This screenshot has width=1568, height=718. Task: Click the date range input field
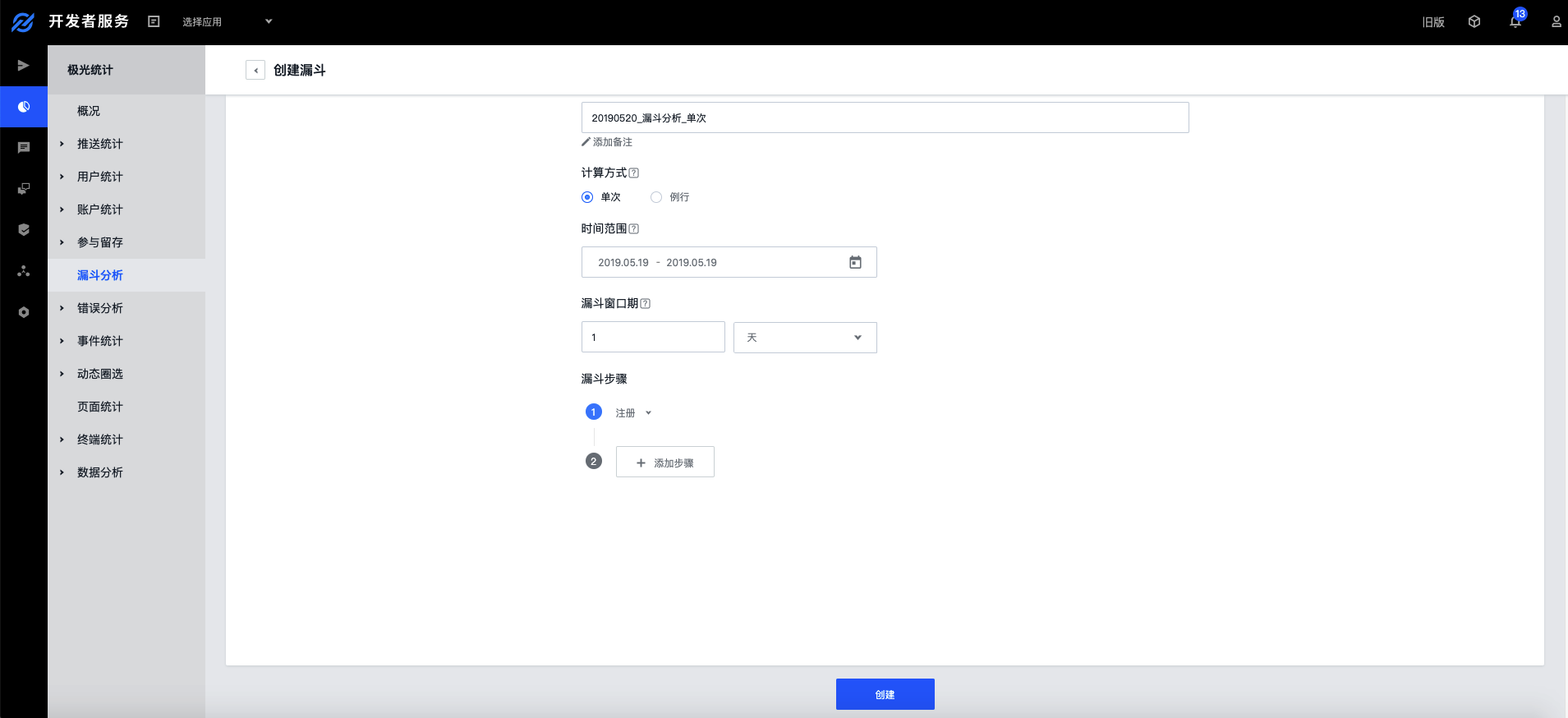[x=729, y=262]
